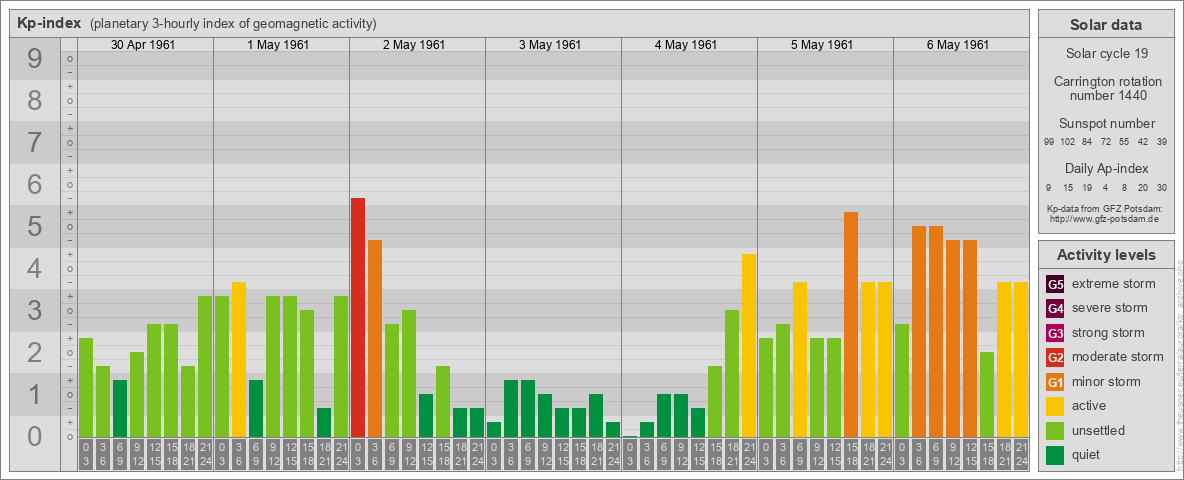Click the orange bar on 2 May 03-06
Image resolution: width=1184 pixels, height=480 pixels.
pyautogui.click(x=375, y=339)
